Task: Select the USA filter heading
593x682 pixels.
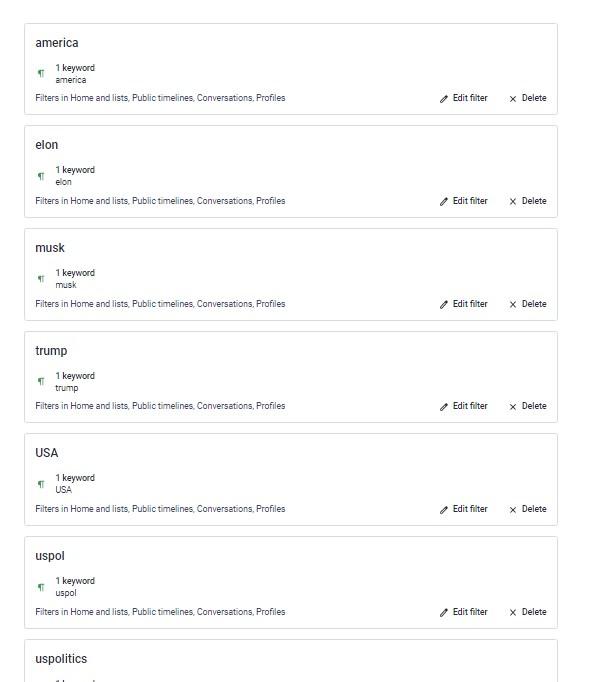Action: [x=47, y=453]
